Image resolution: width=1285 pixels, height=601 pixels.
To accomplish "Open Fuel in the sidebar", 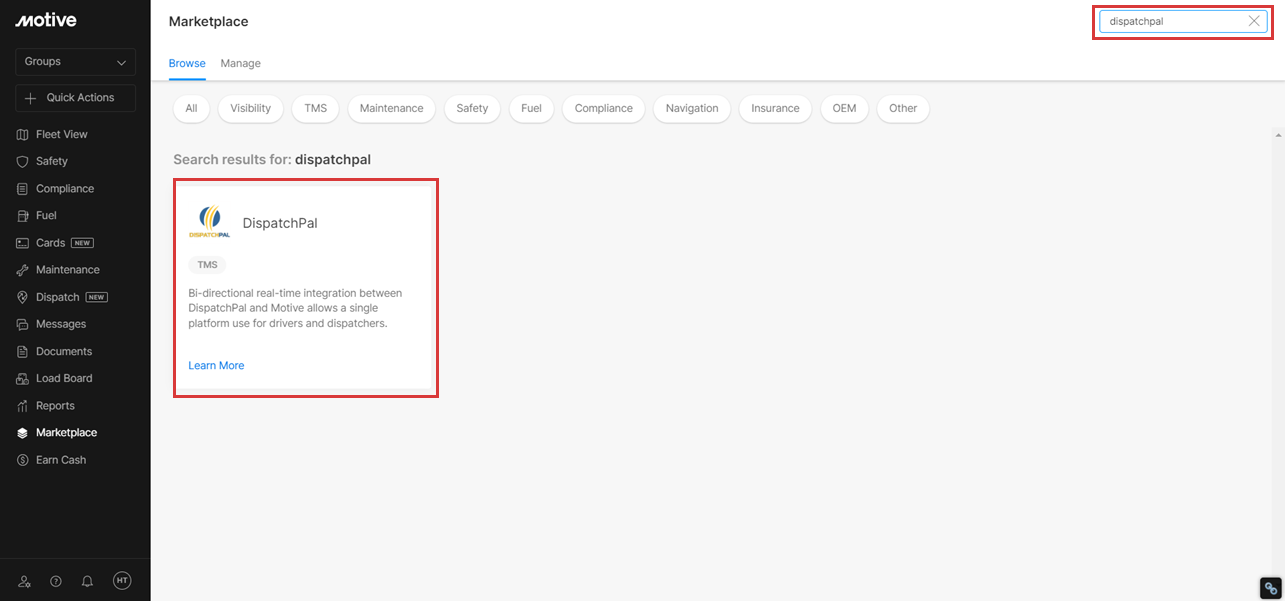I will pos(46,216).
